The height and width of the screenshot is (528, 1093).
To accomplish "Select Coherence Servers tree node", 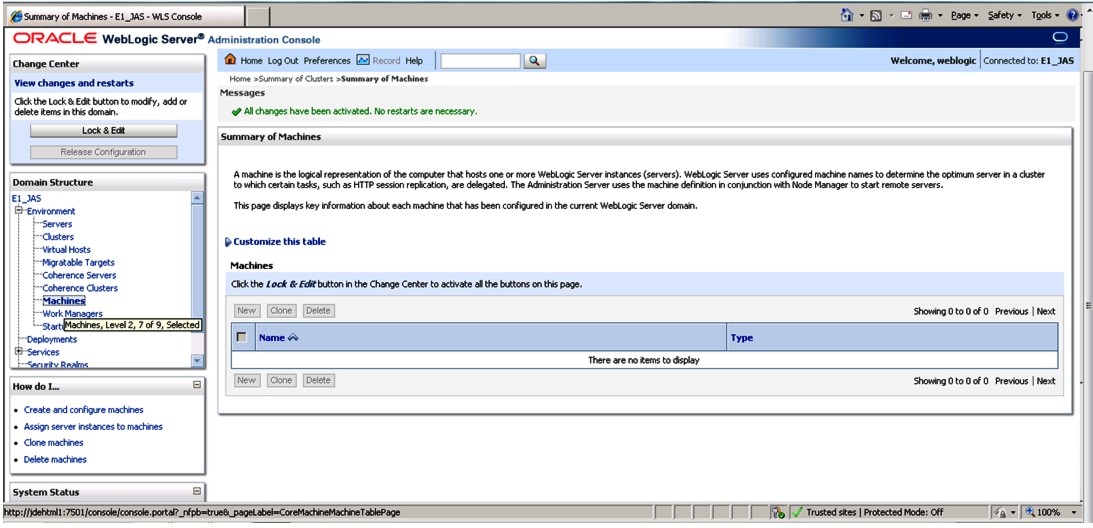I will pos(79,276).
